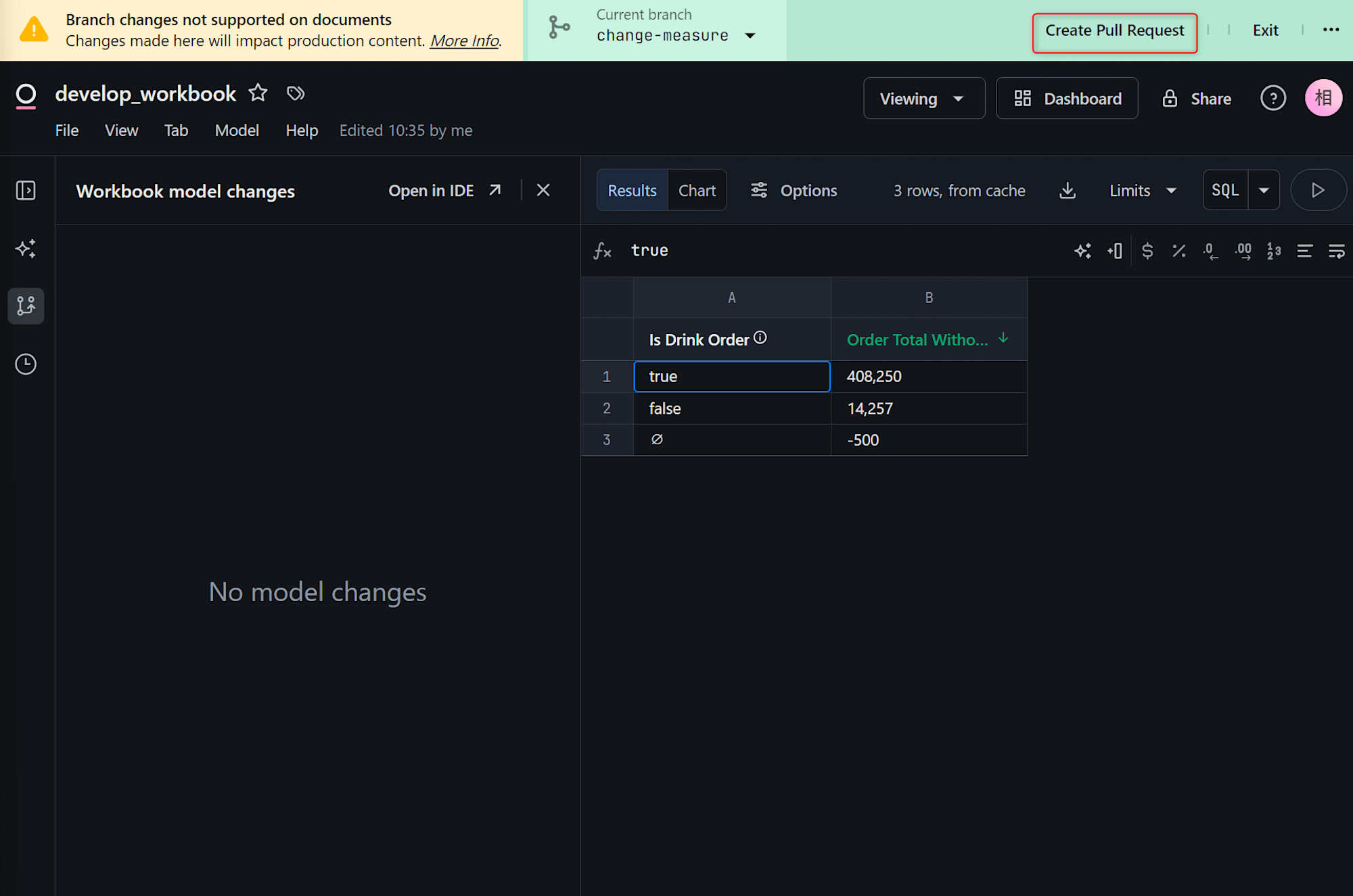Image resolution: width=1353 pixels, height=896 pixels.
Task: Open the labels tag icon
Action: [296, 93]
